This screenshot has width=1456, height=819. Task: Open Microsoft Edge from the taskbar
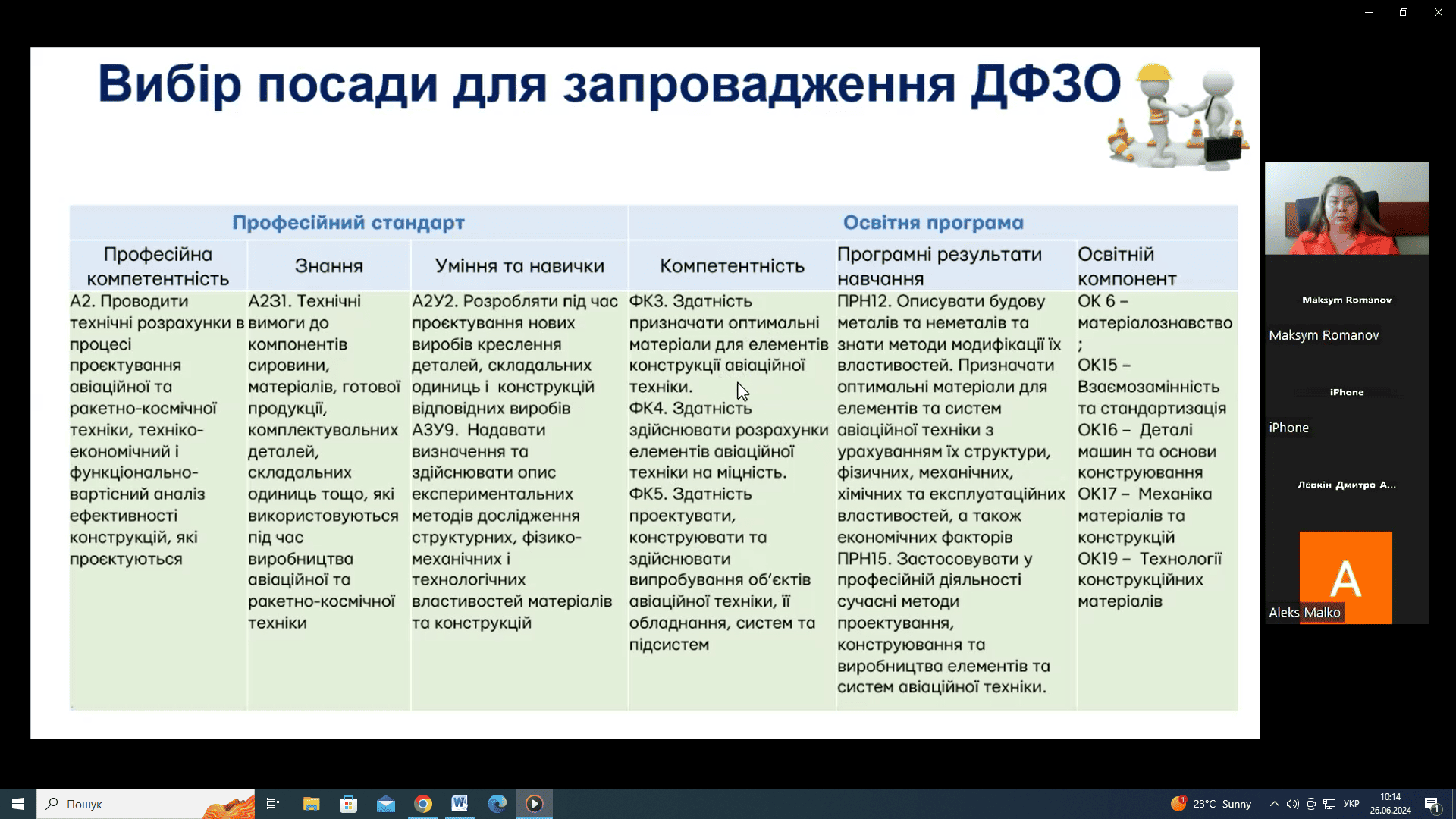(x=497, y=804)
